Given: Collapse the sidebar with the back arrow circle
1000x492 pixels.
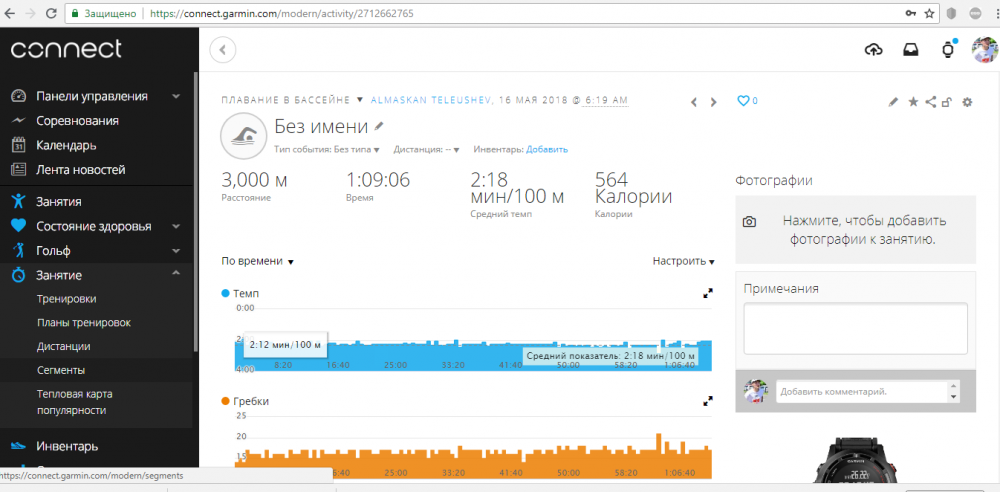Looking at the screenshot, I should (222, 49).
